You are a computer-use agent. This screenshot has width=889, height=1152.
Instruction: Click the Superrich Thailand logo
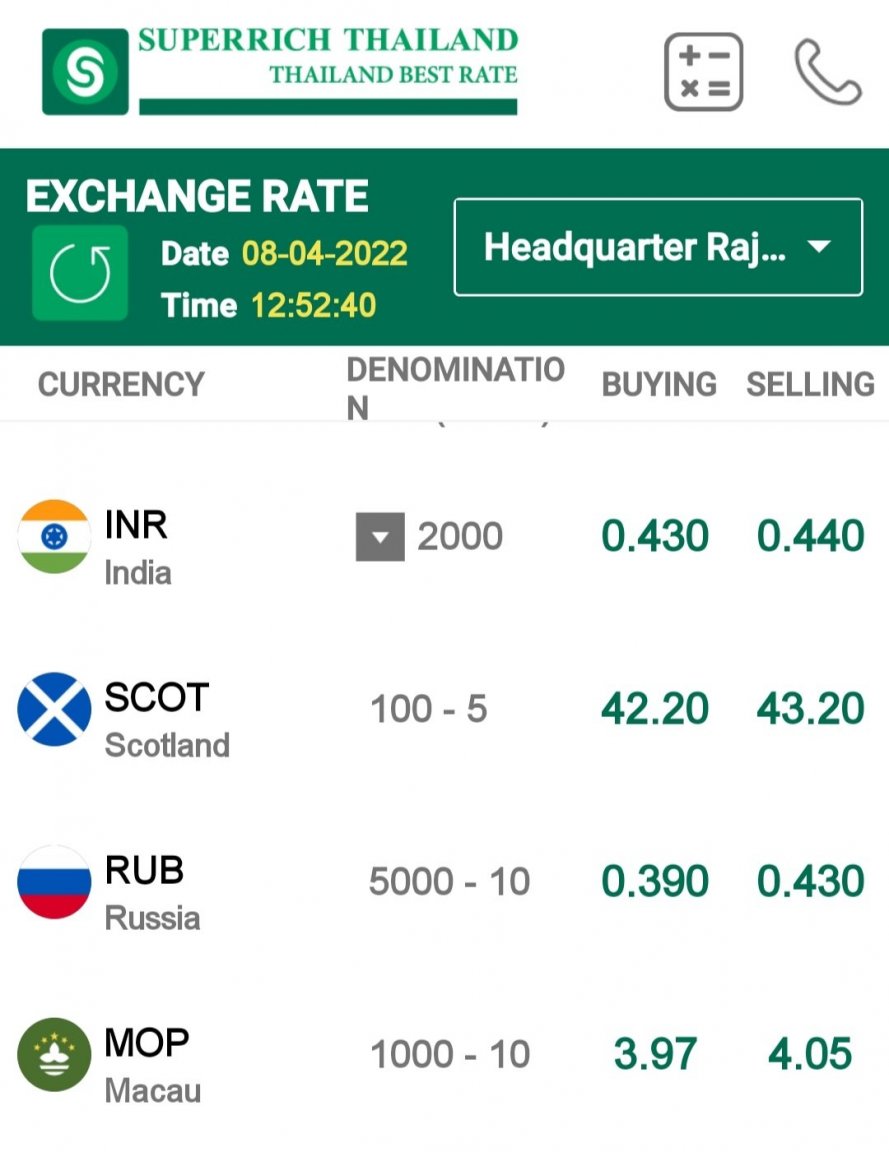[280, 72]
